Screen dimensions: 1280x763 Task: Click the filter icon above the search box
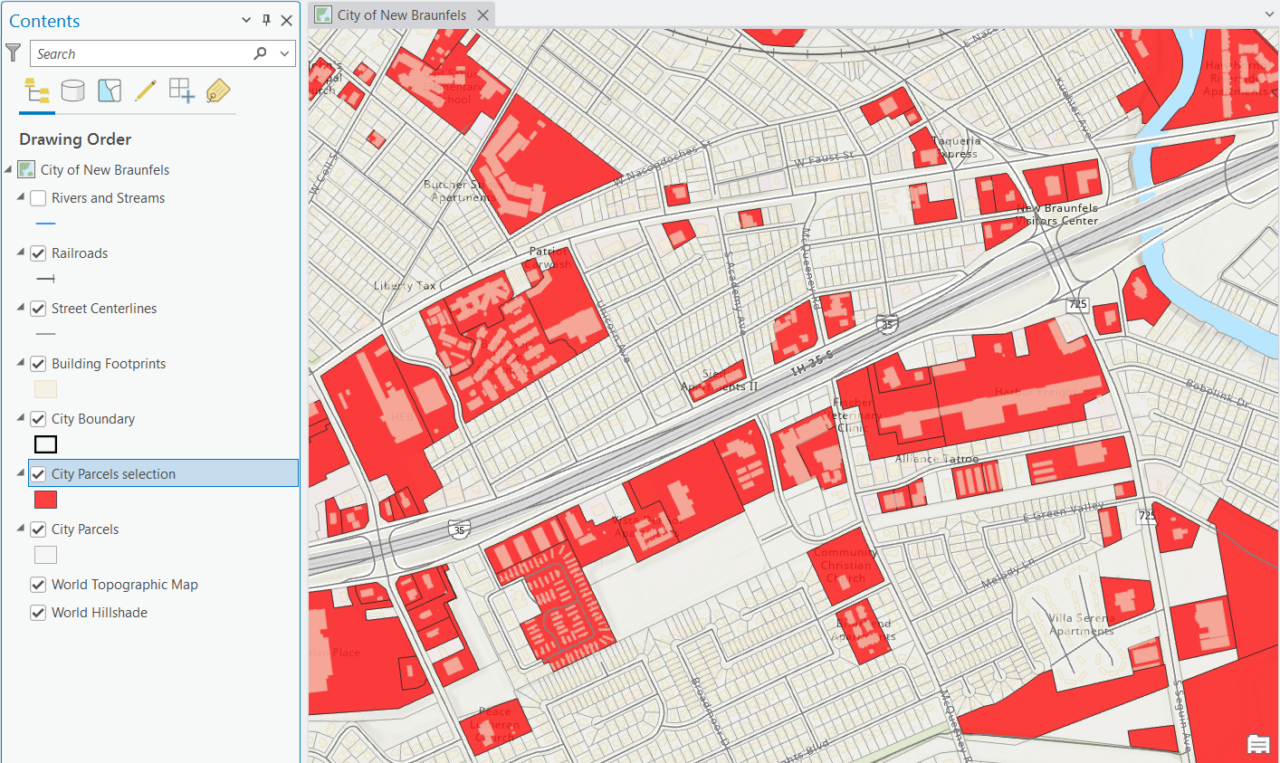pyautogui.click(x=13, y=52)
